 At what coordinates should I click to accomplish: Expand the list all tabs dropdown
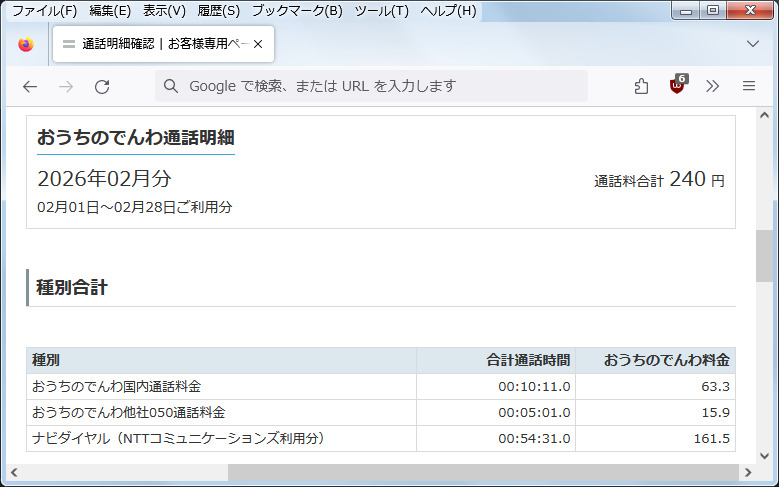(x=753, y=44)
